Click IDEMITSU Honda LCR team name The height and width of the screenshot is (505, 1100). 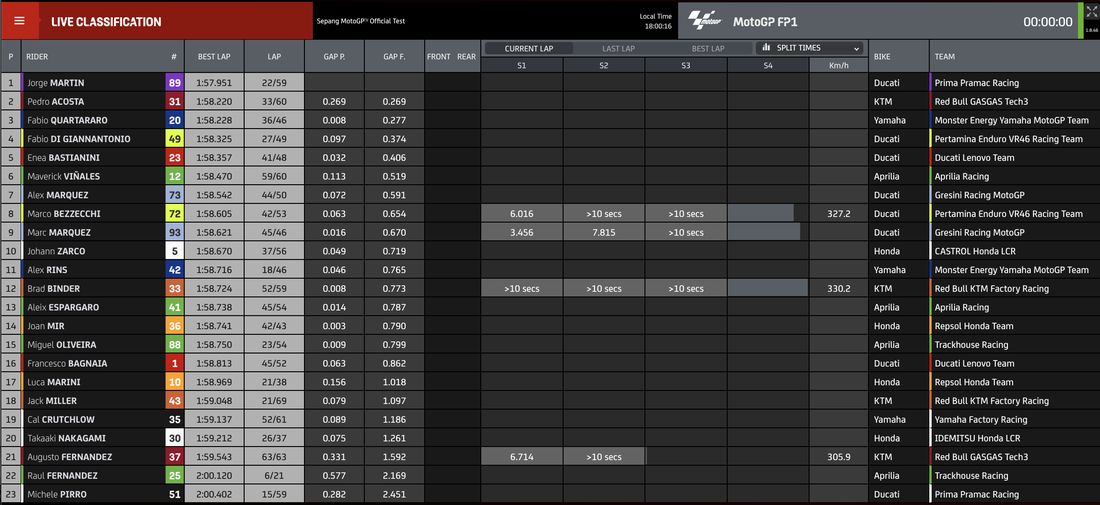(977, 438)
